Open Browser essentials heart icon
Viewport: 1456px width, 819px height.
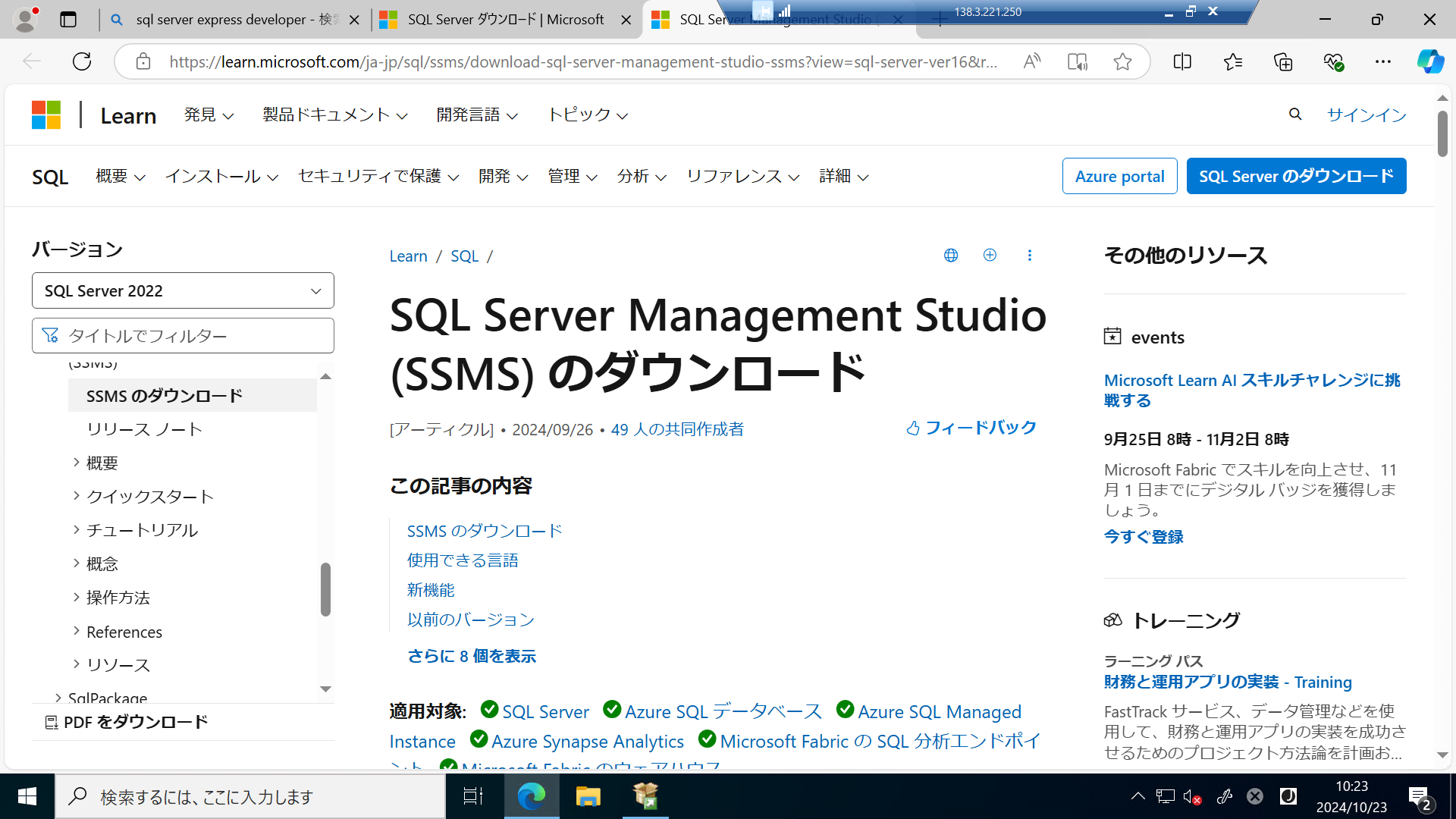pyautogui.click(x=1334, y=61)
